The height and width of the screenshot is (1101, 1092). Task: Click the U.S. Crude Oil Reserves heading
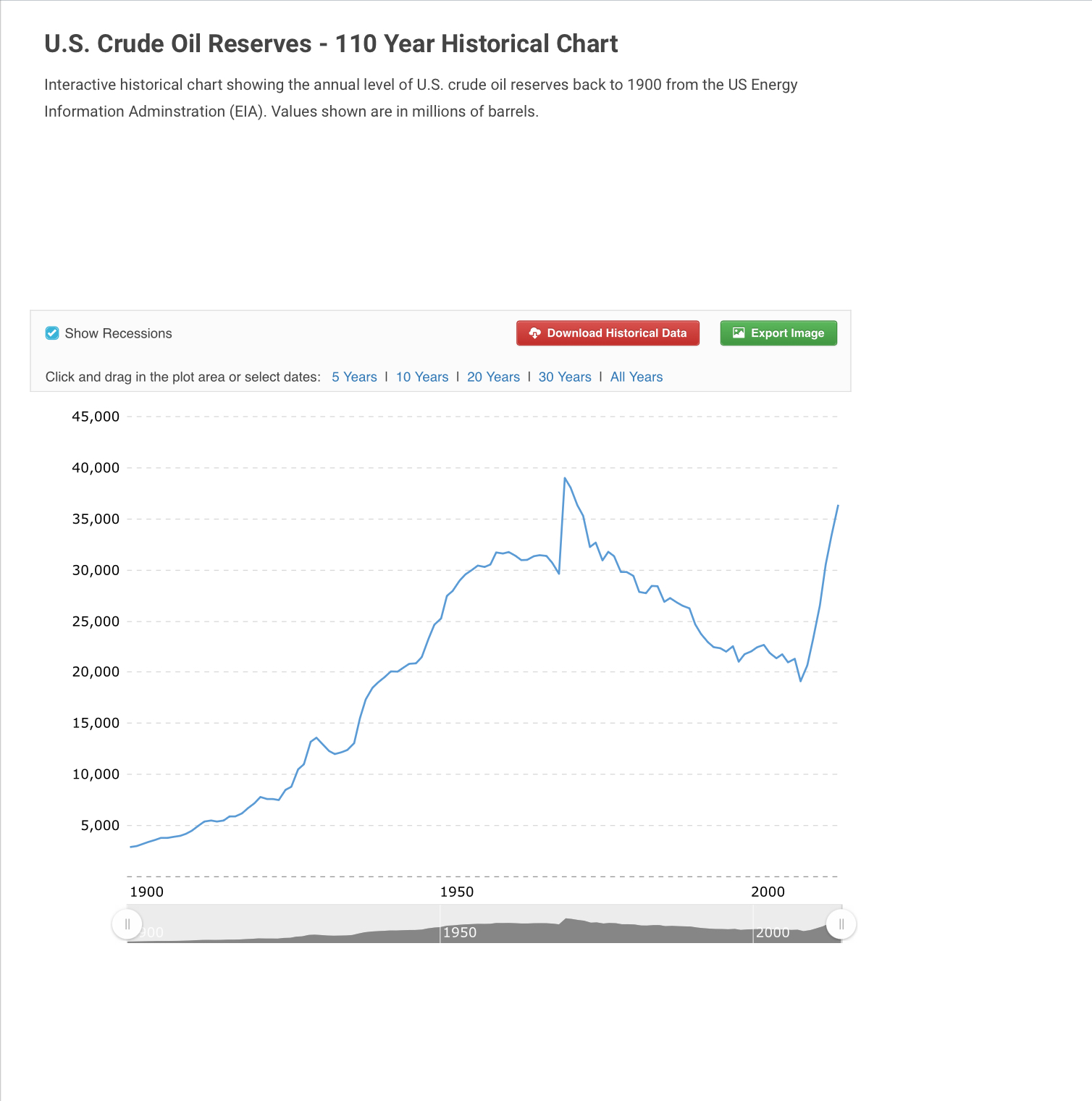point(331,43)
